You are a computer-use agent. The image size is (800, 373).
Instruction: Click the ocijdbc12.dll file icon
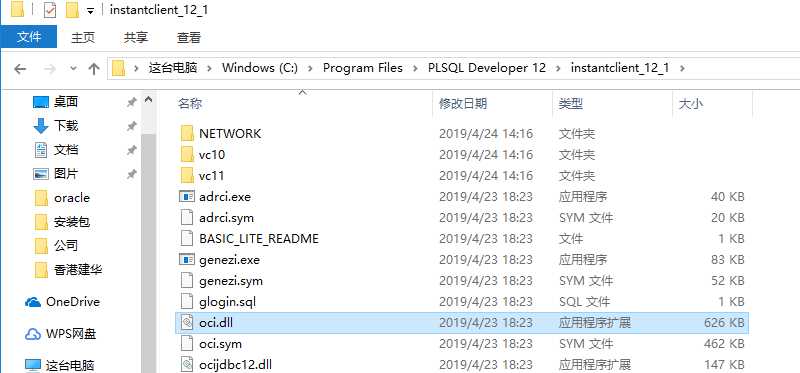[x=187, y=364]
